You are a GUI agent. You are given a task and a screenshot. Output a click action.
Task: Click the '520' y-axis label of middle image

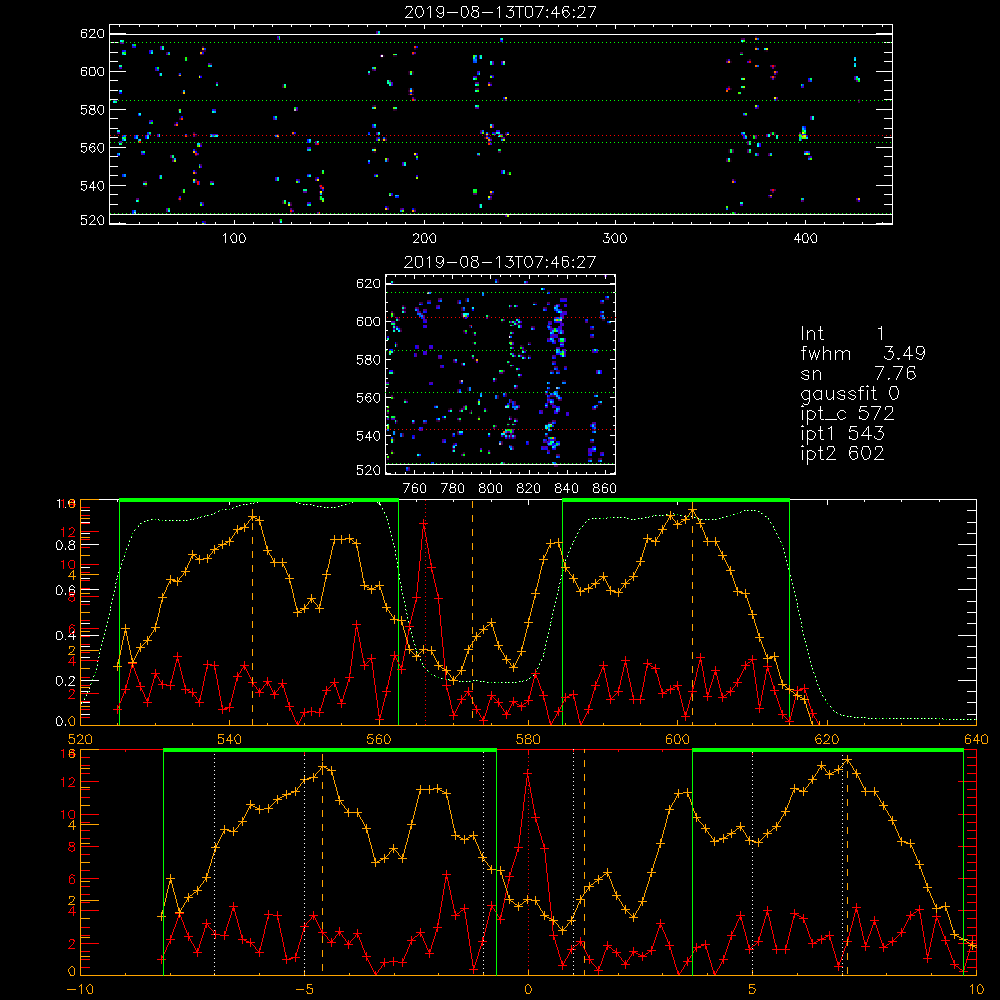tap(369, 470)
